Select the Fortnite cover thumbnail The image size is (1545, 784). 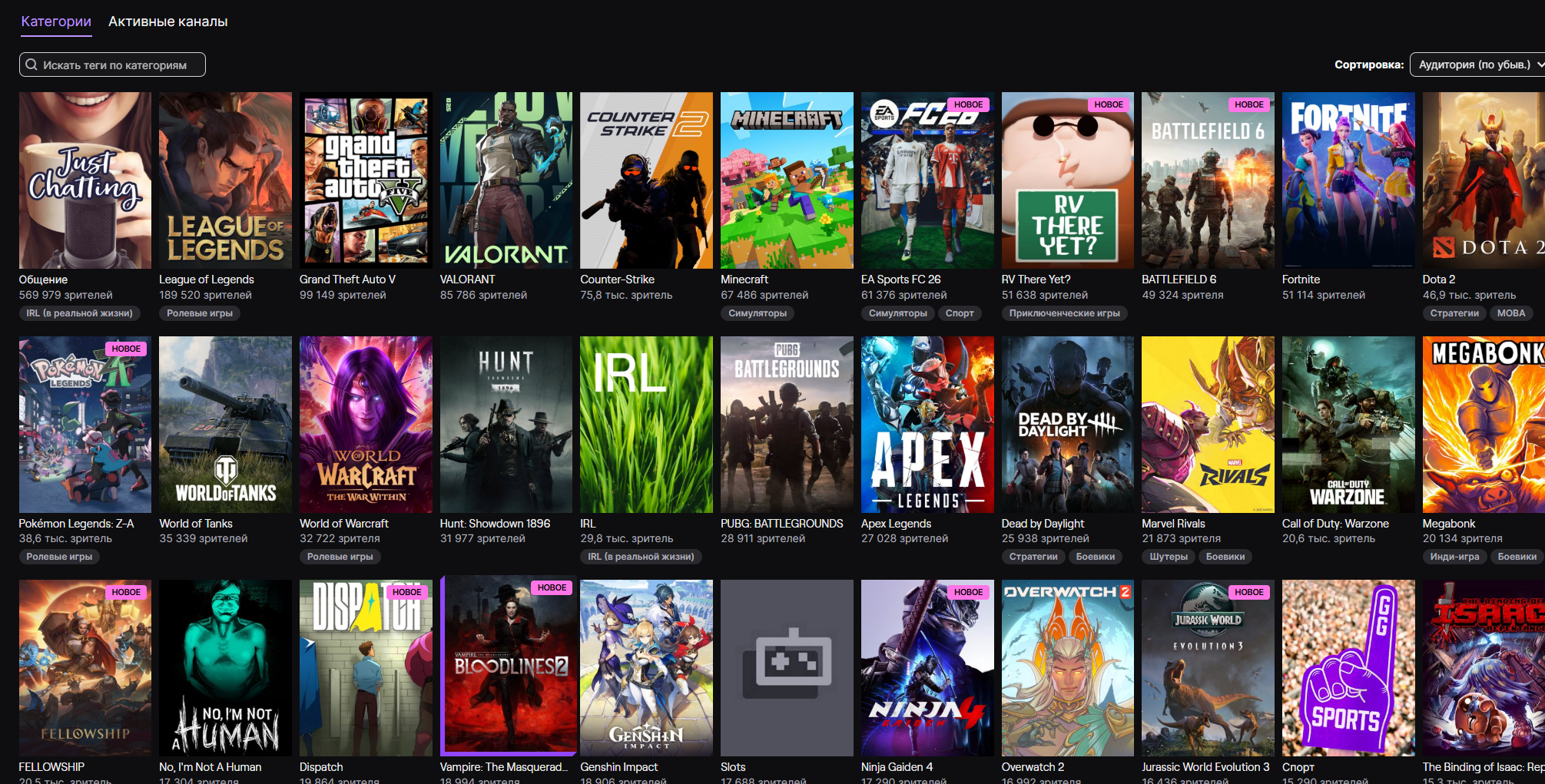pos(1348,180)
